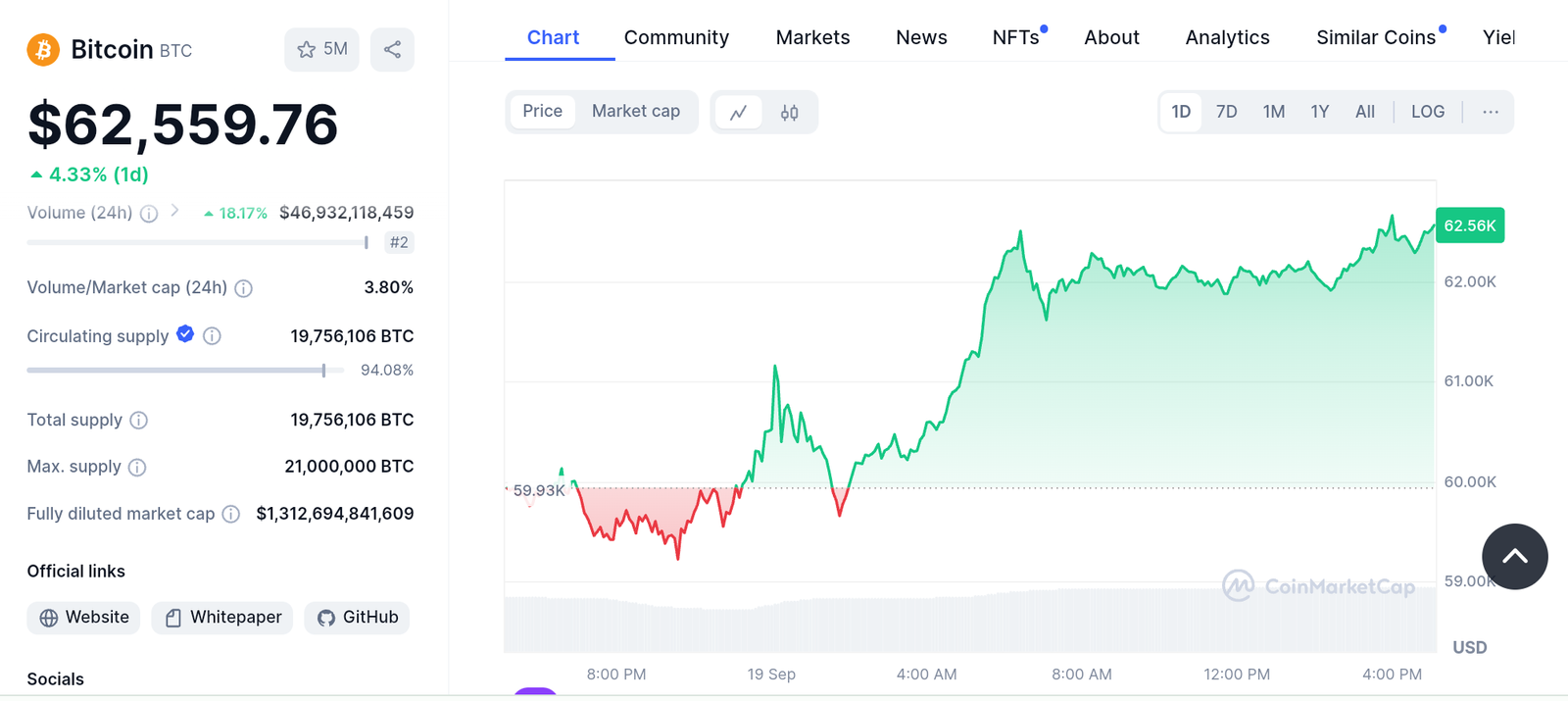Select the 1M time range
The width and height of the screenshot is (1568, 701).
tap(1273, 112)
